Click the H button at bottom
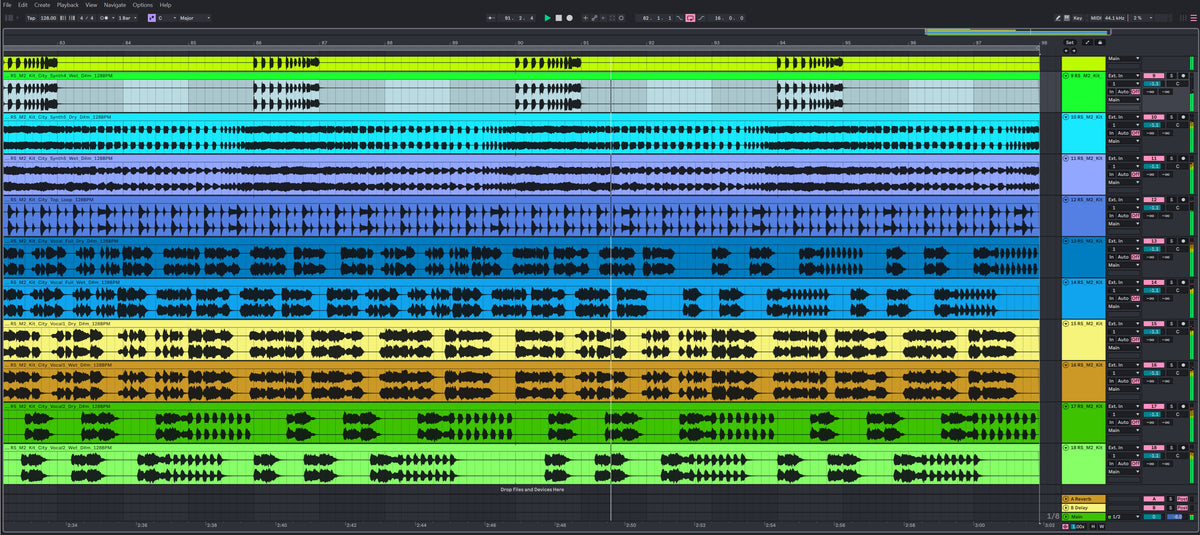1200x535 pixels. pyautogui.click(x=1093, y=526)
